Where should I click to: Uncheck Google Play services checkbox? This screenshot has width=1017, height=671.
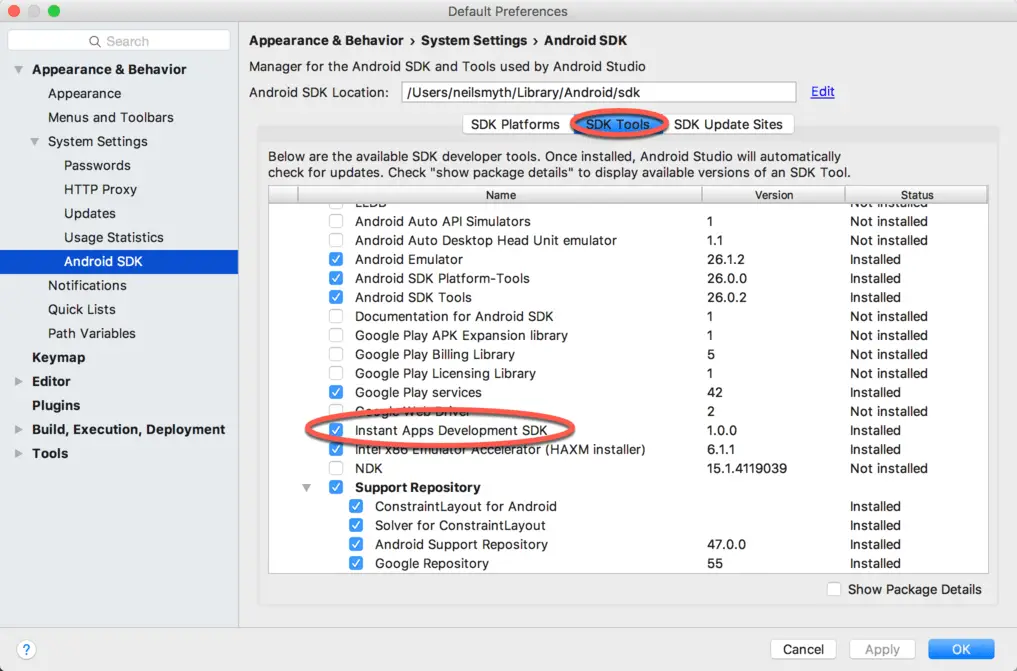point(336,392)
